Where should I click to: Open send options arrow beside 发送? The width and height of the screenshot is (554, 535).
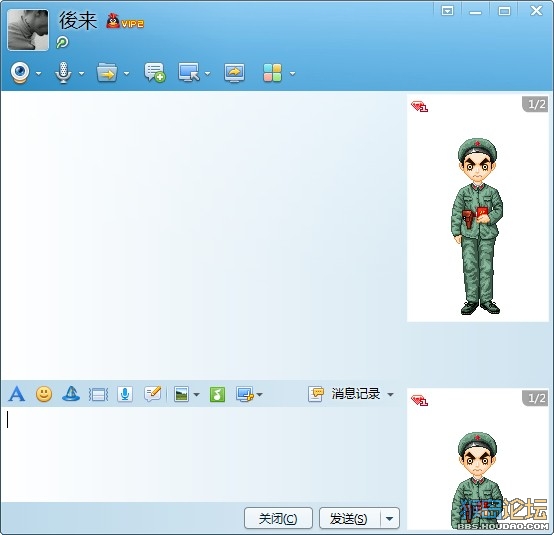coord(390,518)
